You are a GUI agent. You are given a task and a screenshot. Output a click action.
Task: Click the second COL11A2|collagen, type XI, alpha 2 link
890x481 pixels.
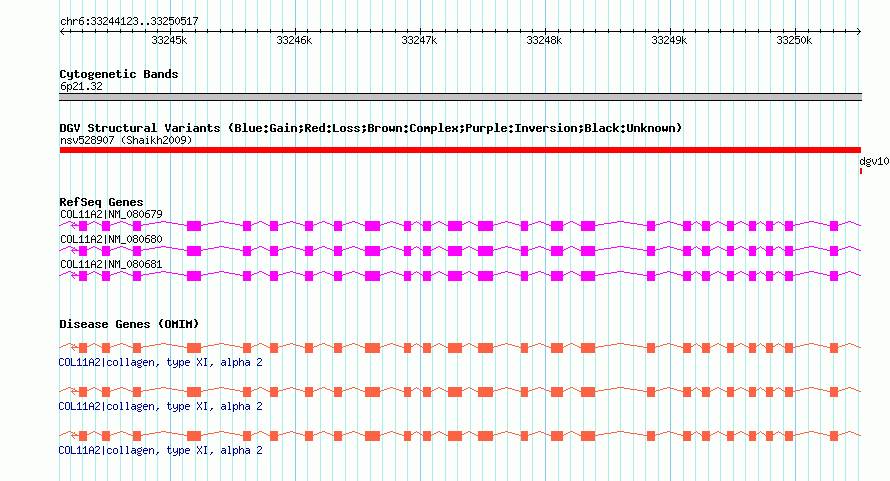click(x=161, y=407)
